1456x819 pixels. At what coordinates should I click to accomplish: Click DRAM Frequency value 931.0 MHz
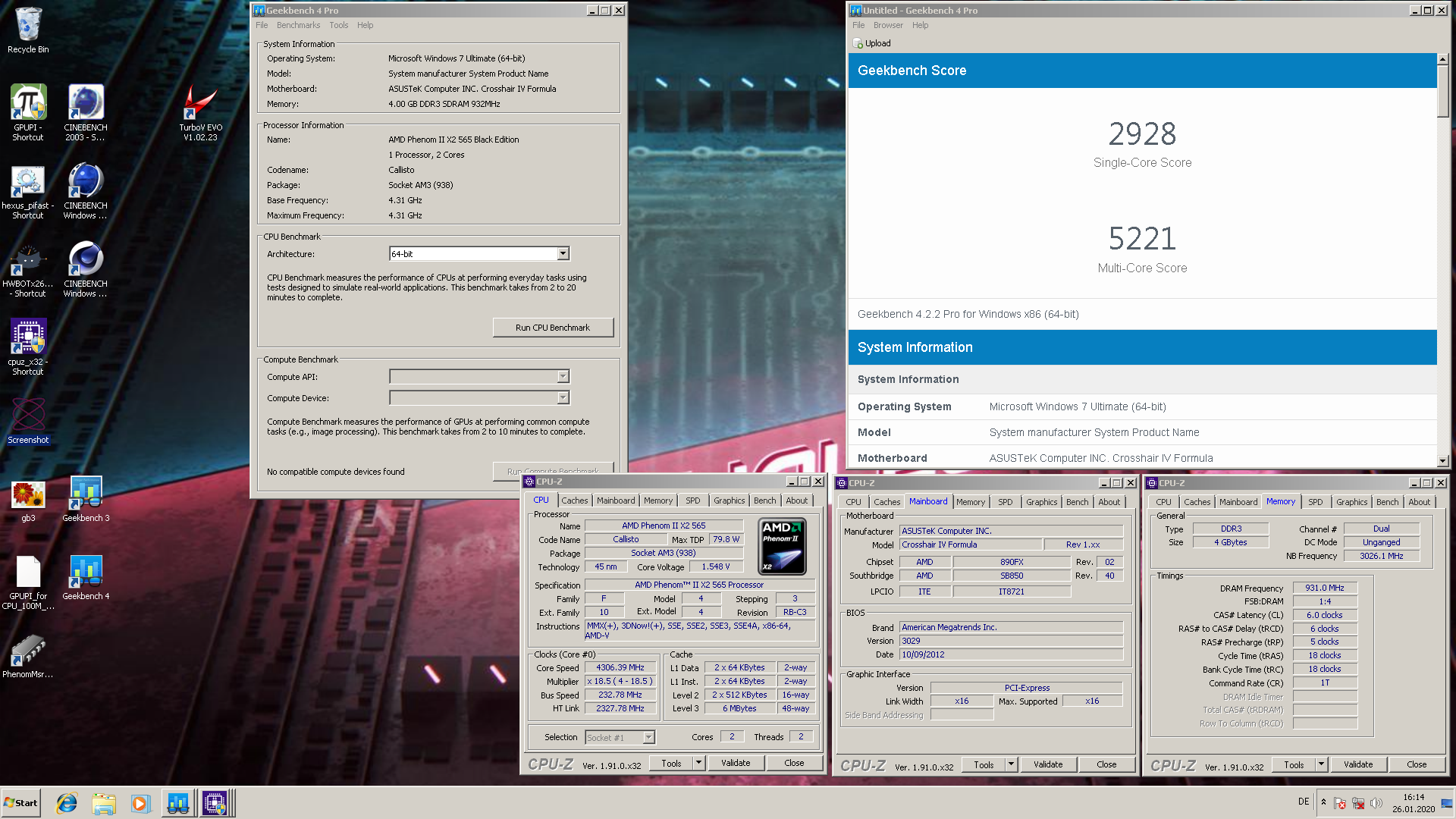(x=1324, y=588)
